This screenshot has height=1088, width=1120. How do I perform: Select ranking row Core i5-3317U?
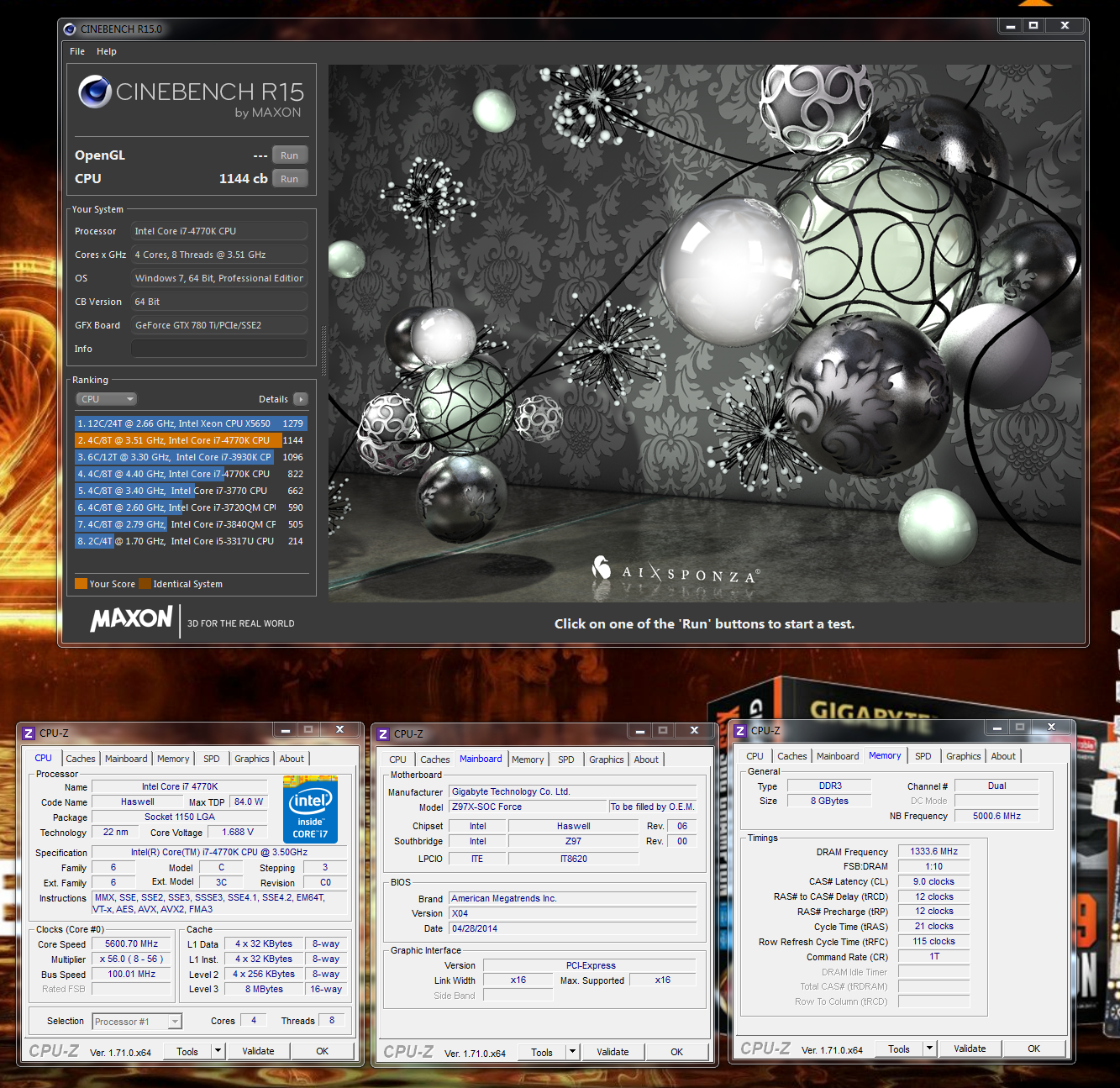pyautogui.click(x=191, y=541)
